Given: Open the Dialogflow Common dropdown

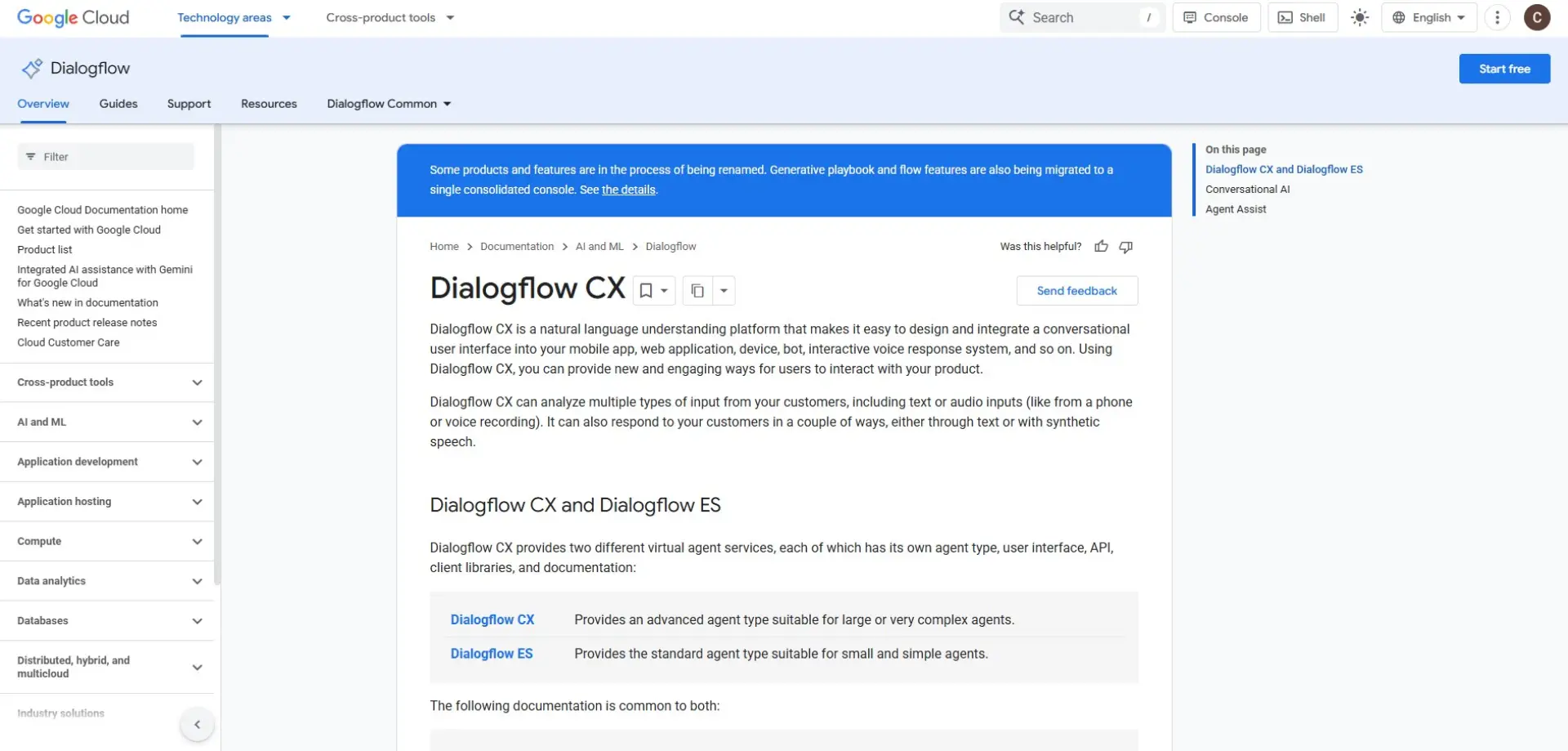Looking at the screenshot, I should [x=389, y=104].
